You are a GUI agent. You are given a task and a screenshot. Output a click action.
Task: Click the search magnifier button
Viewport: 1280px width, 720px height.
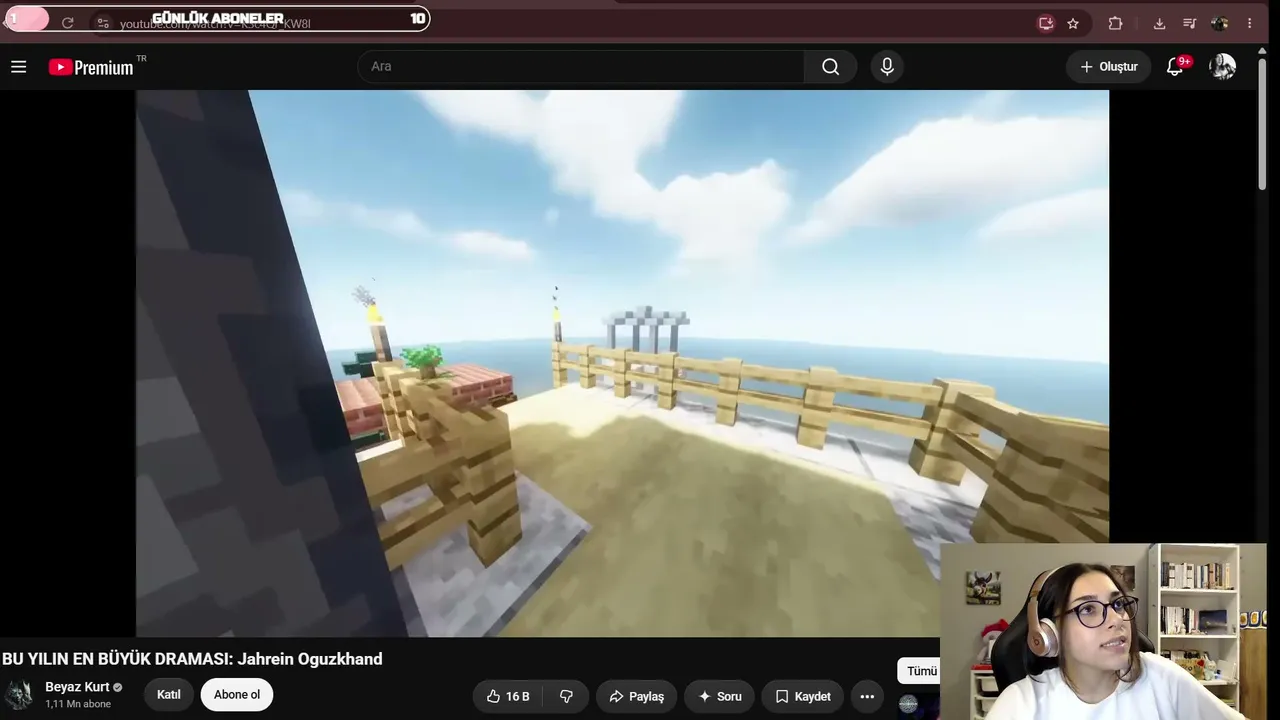830,67
